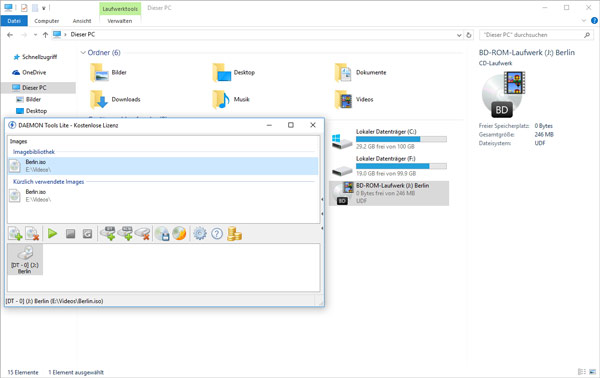Select Lokaler Datenträger (C:)
This screenshot has height=378, width=600.
(389, 139)
